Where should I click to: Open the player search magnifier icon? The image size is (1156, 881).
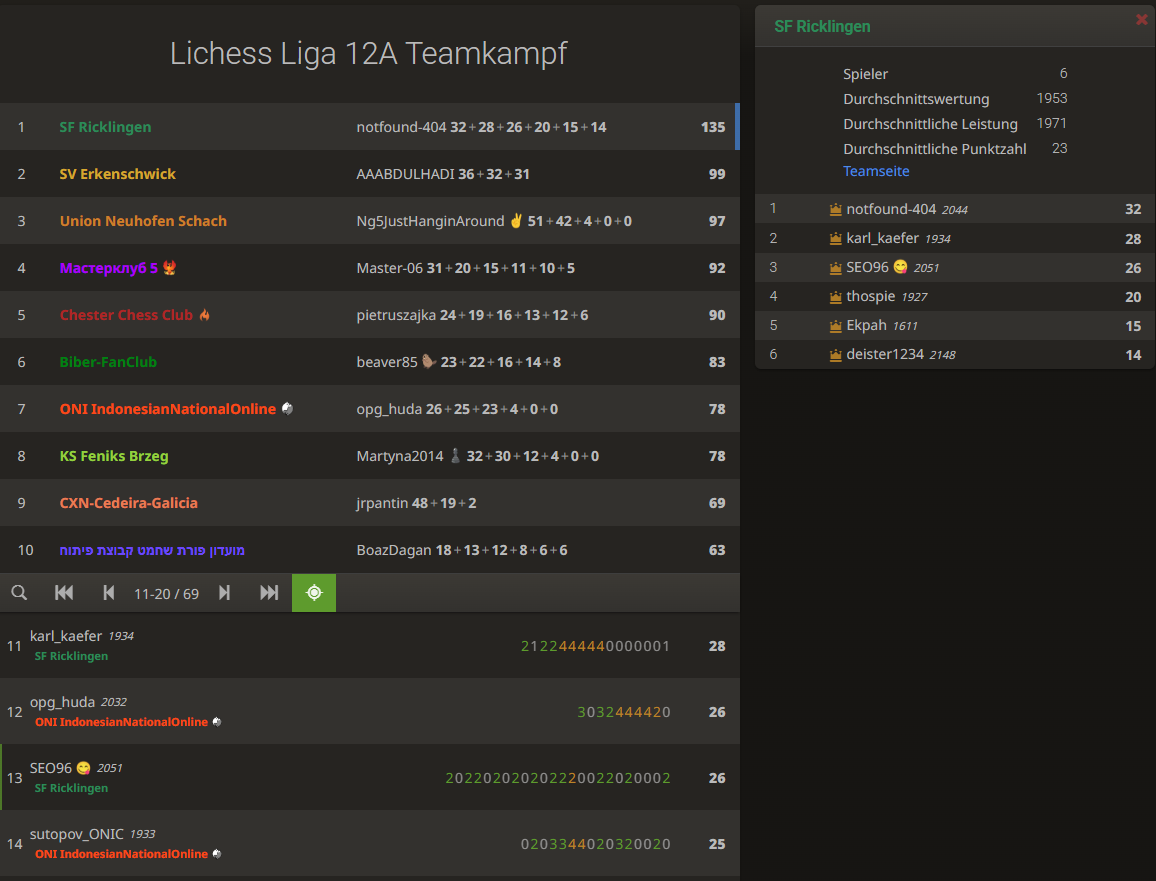point(19,593)
